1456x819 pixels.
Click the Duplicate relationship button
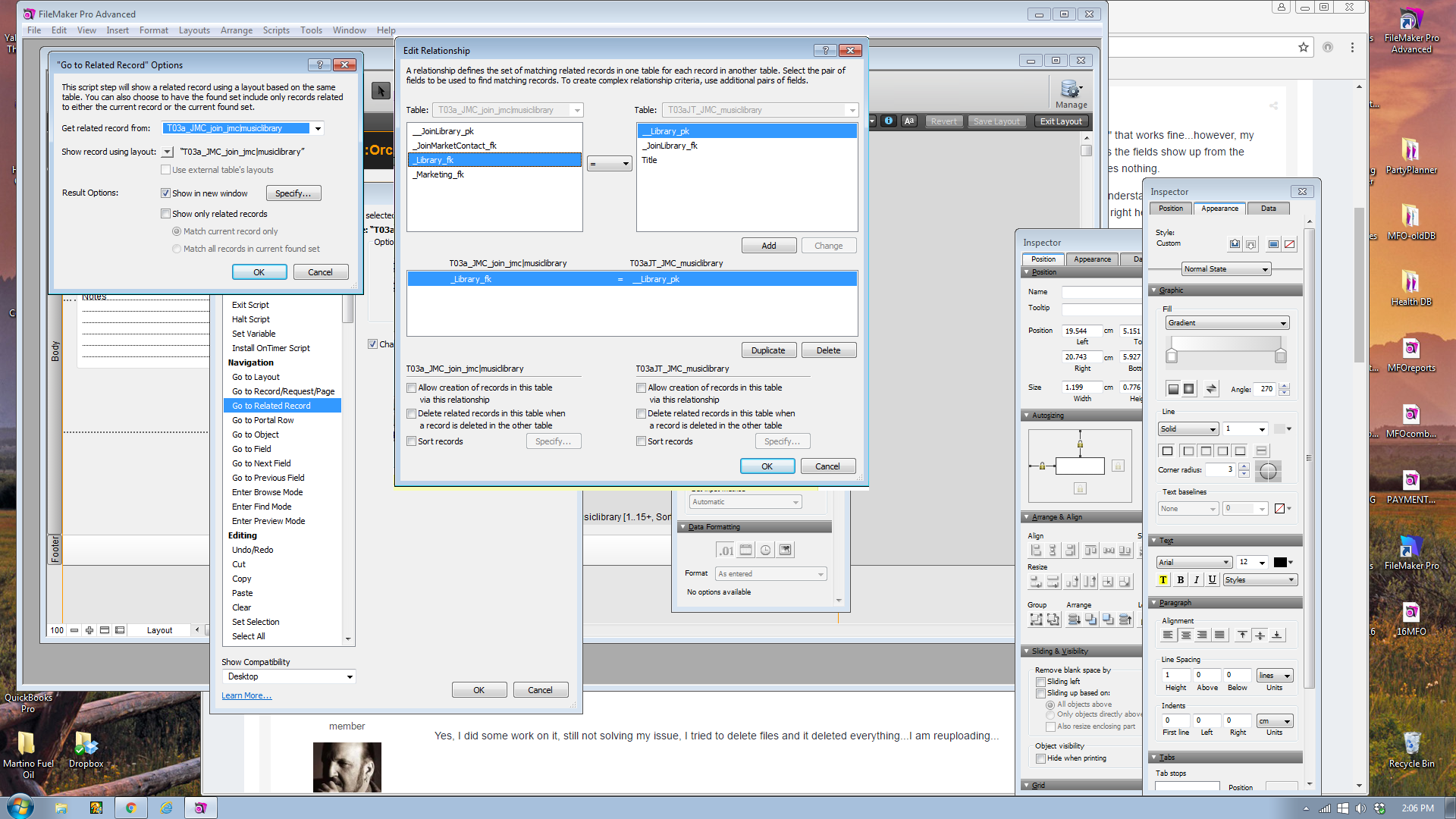(768, 350)
